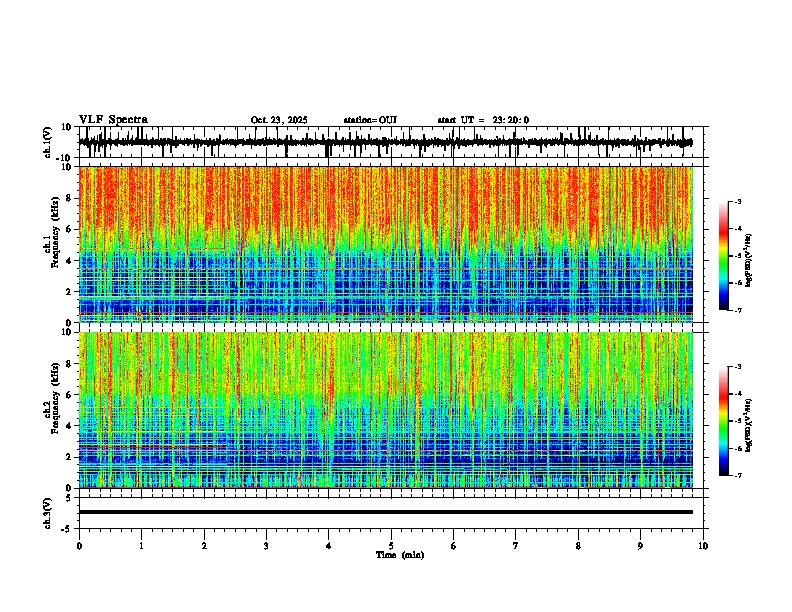The height and width of the screenshot is (612, 792).
Task: Click the ch.2 spectrogram "8" kHz tick label
Action: (x=70, y=364)
